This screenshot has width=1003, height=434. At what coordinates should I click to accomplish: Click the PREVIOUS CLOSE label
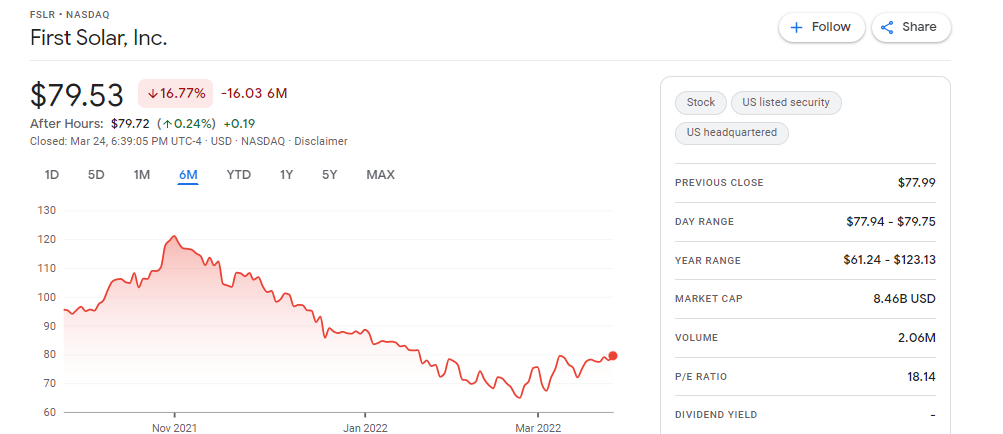[x=719, y=183]
